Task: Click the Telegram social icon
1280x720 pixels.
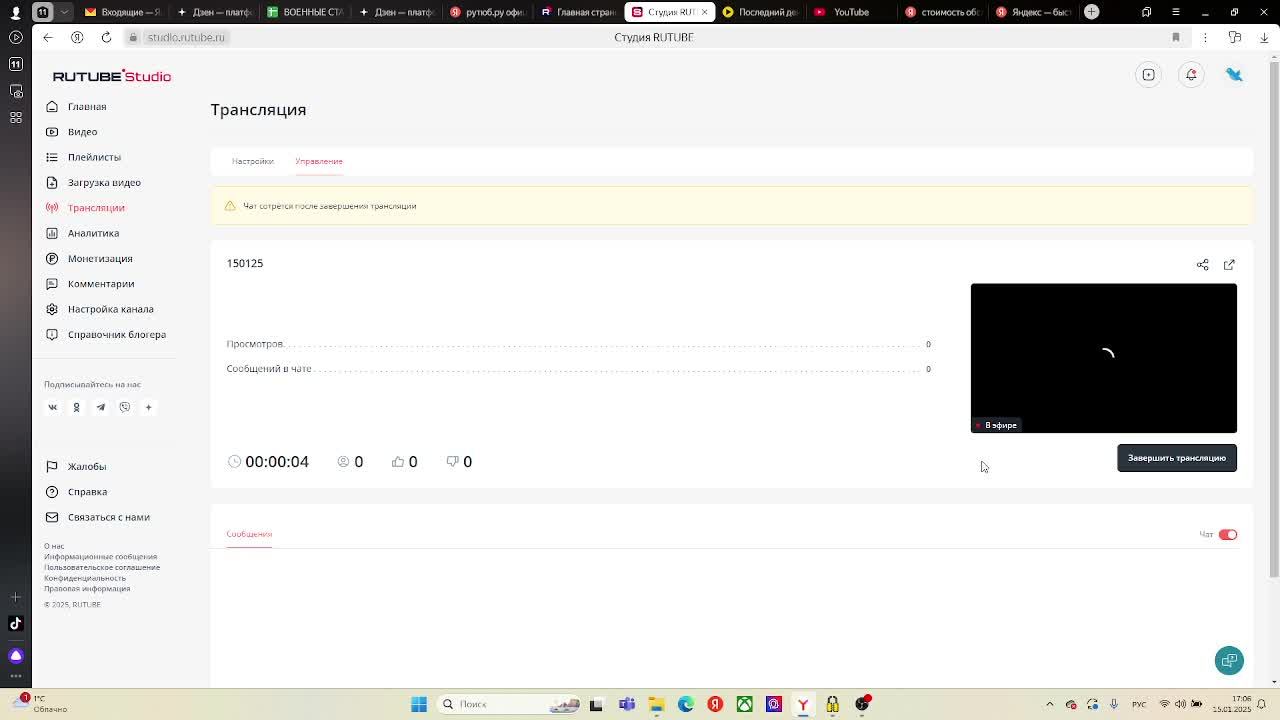Action: [x=100, y=407]
